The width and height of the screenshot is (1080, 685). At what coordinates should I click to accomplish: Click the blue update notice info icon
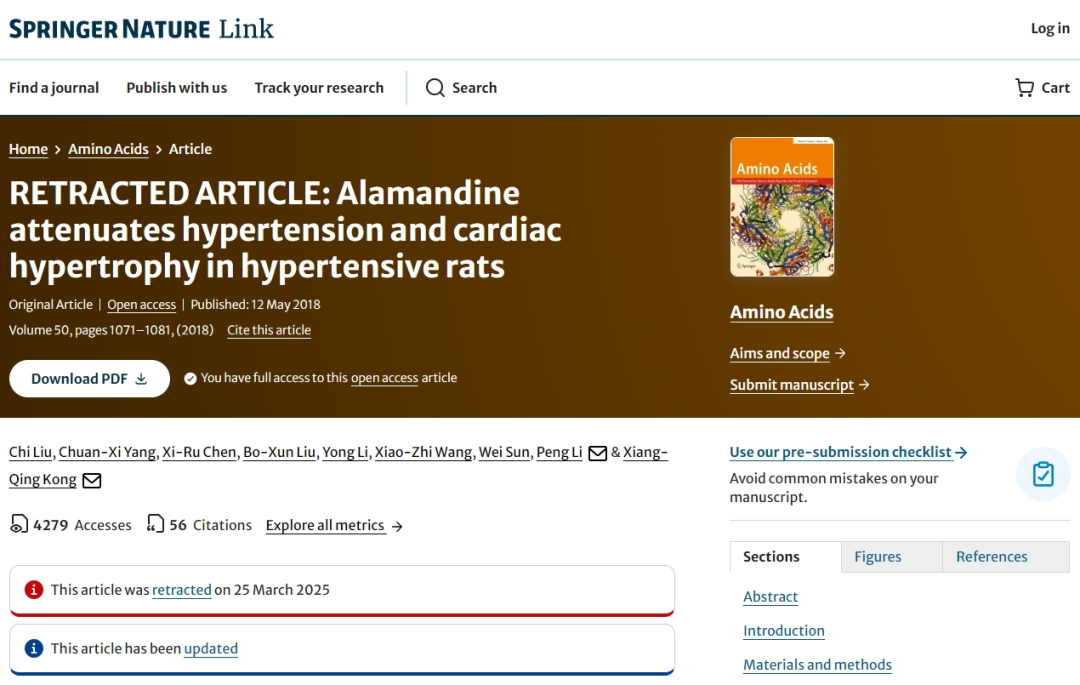click(34, 648)
